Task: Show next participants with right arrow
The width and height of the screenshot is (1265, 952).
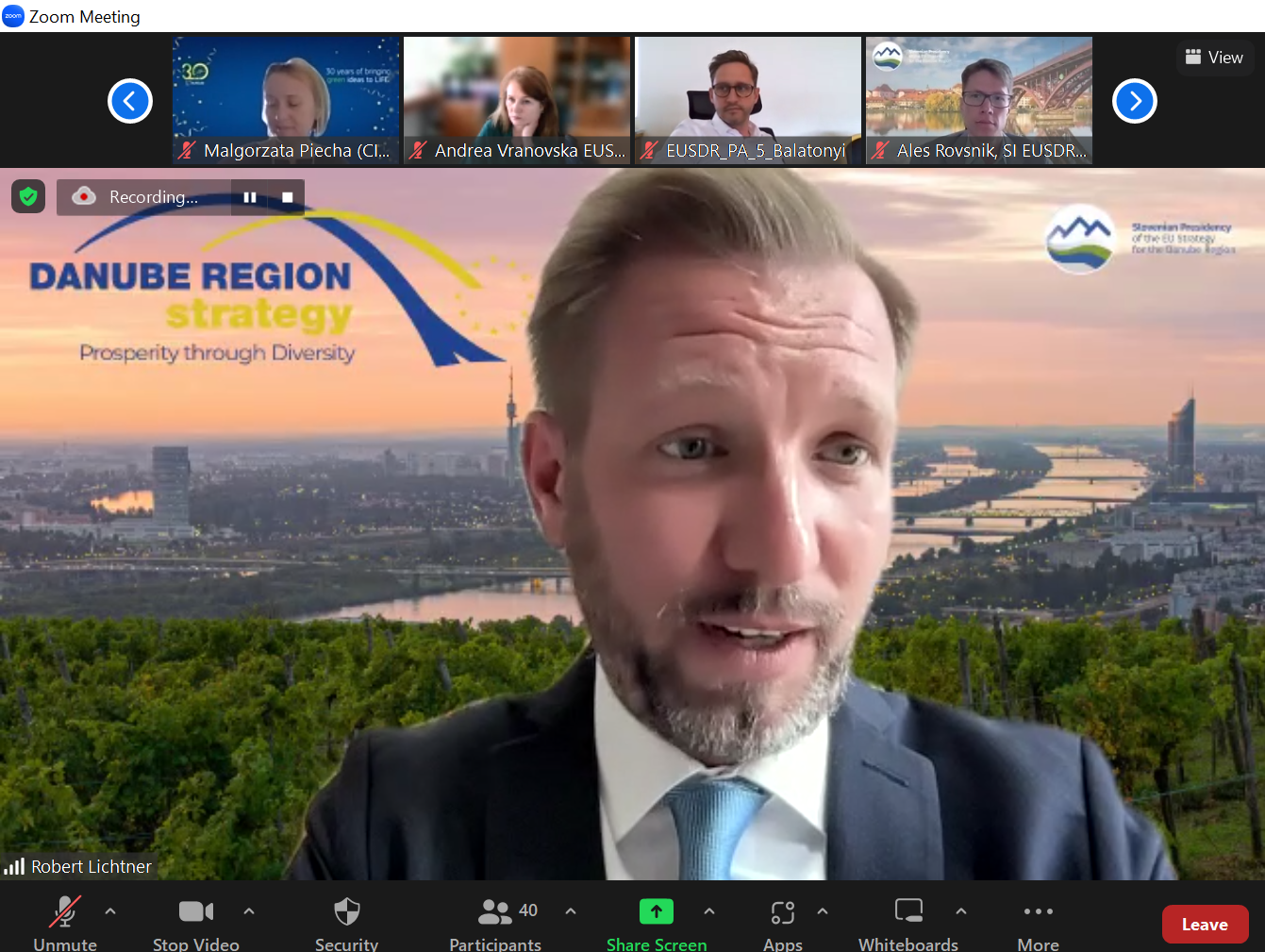Action: (x=1135, y=101)
